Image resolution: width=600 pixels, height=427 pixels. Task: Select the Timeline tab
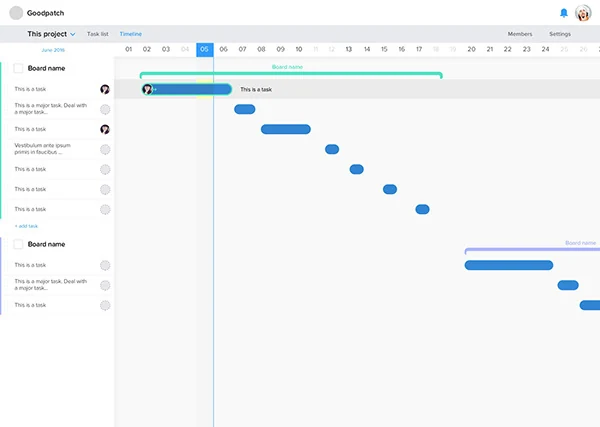(x=130, y=34)
